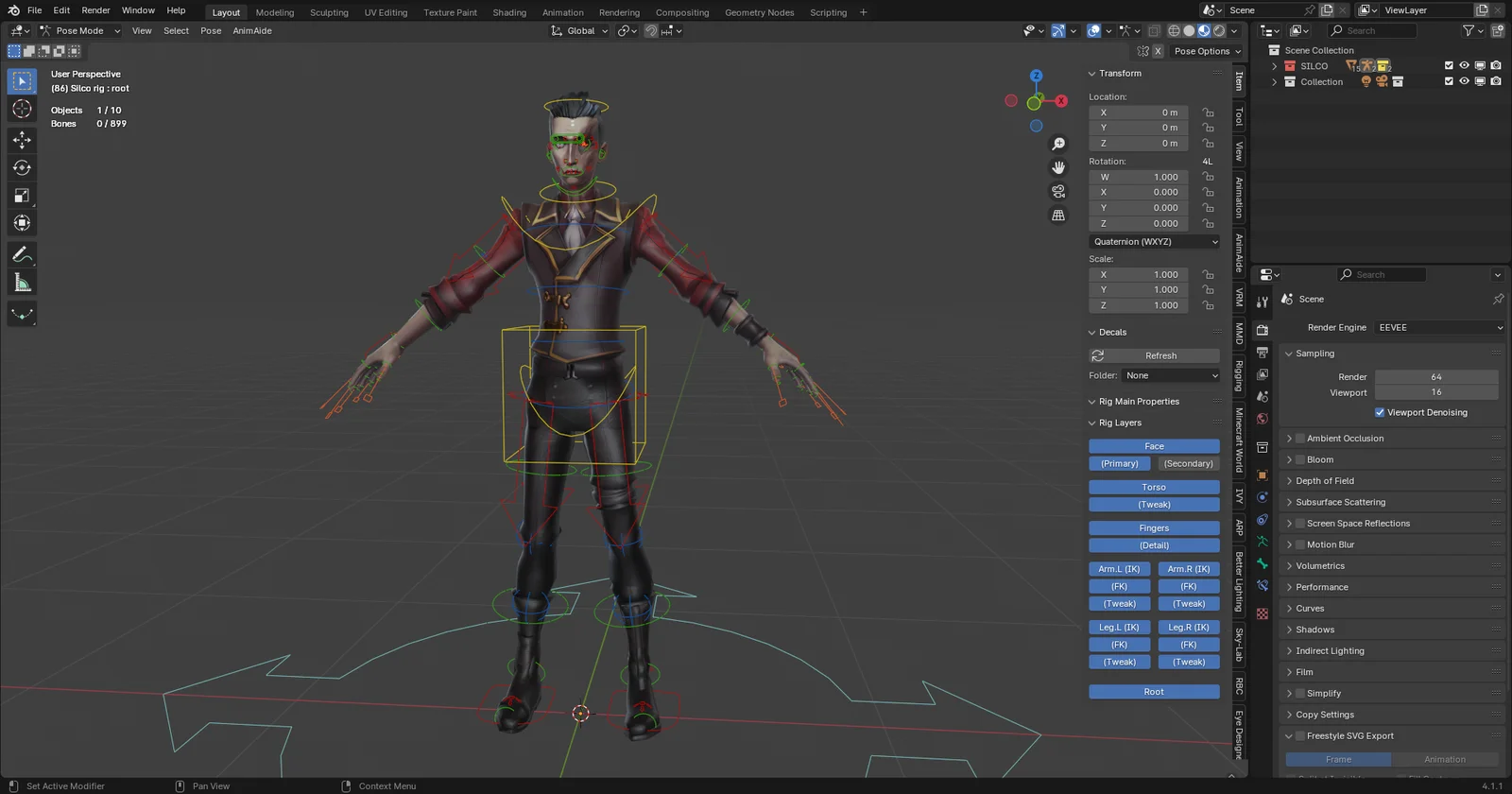Open the Bone Constraints properties tab

coord(1263,586)
